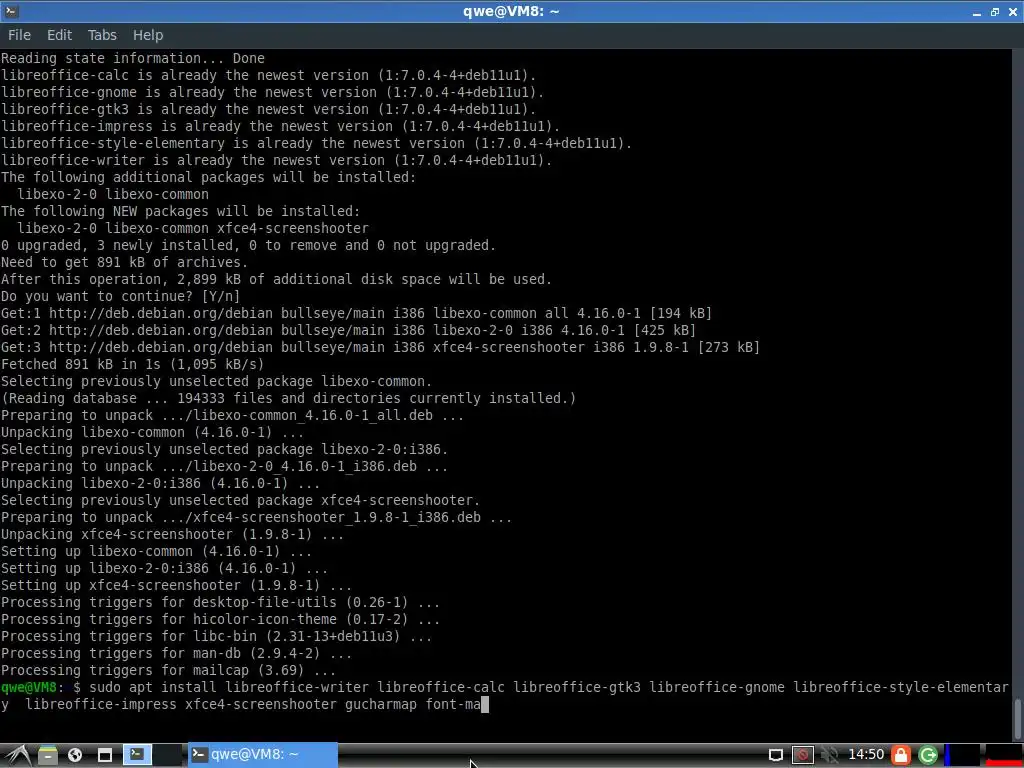Launch the file manager from panel
The height and width of the screenshot is (768, 1024).
click(48, 755)
